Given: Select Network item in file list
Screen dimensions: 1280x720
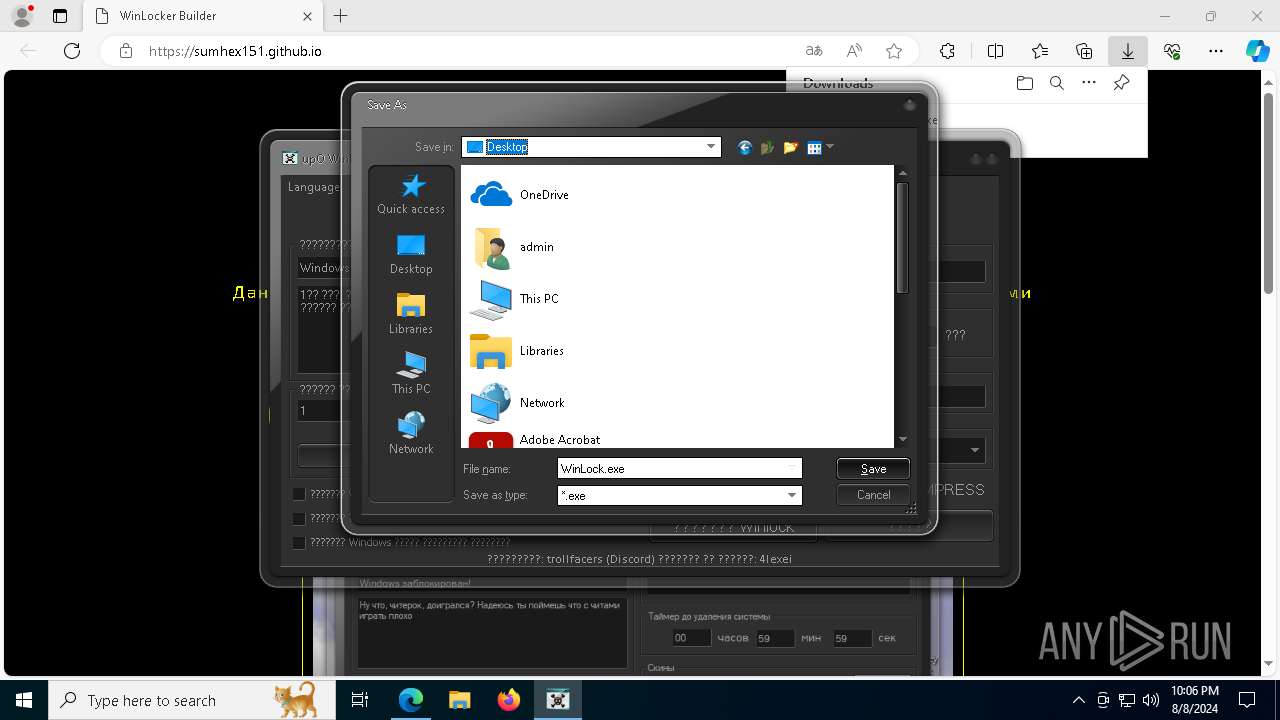Looking at the screenshot, I should (518, 403).
